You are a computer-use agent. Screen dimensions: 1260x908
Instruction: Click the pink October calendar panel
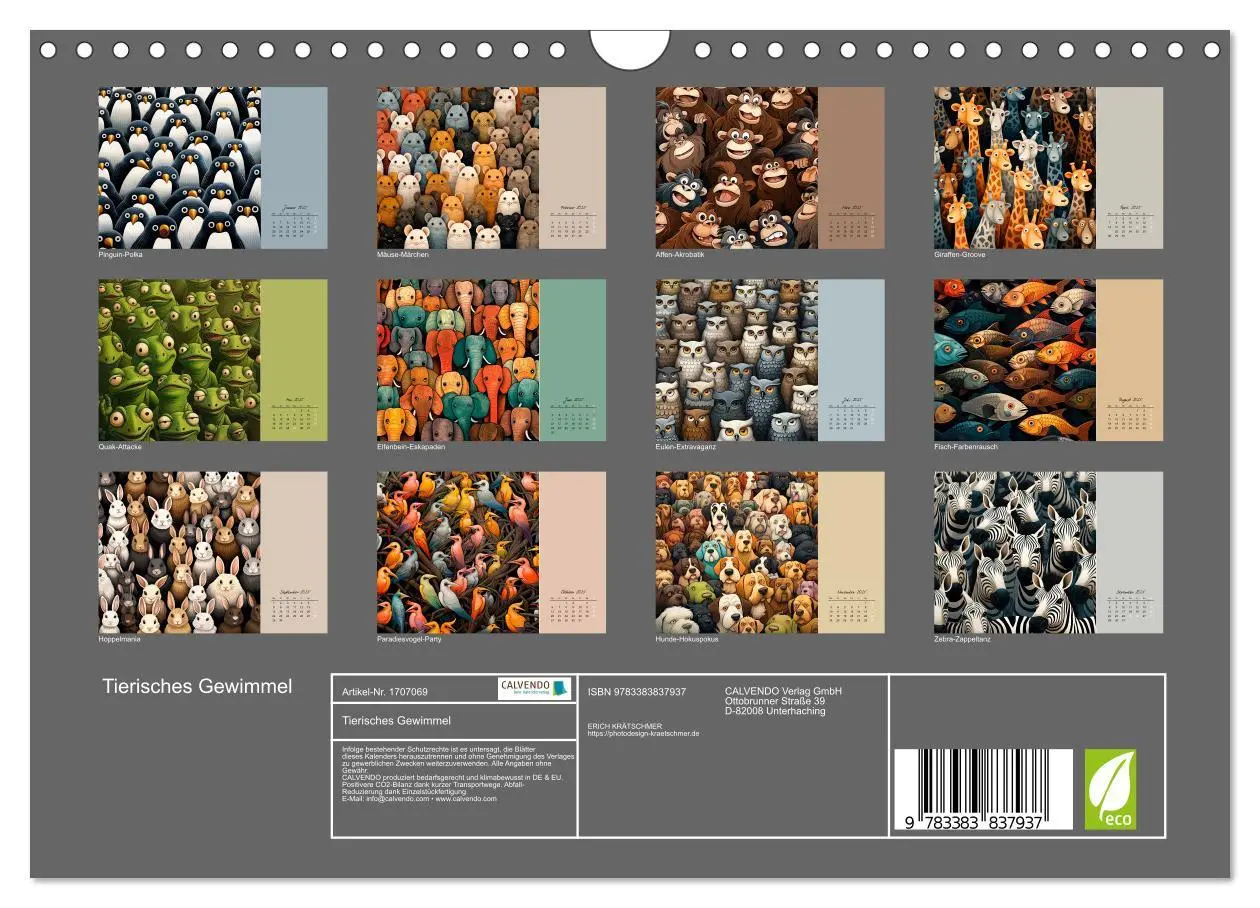pyautogui.click(x=573, y=552)
